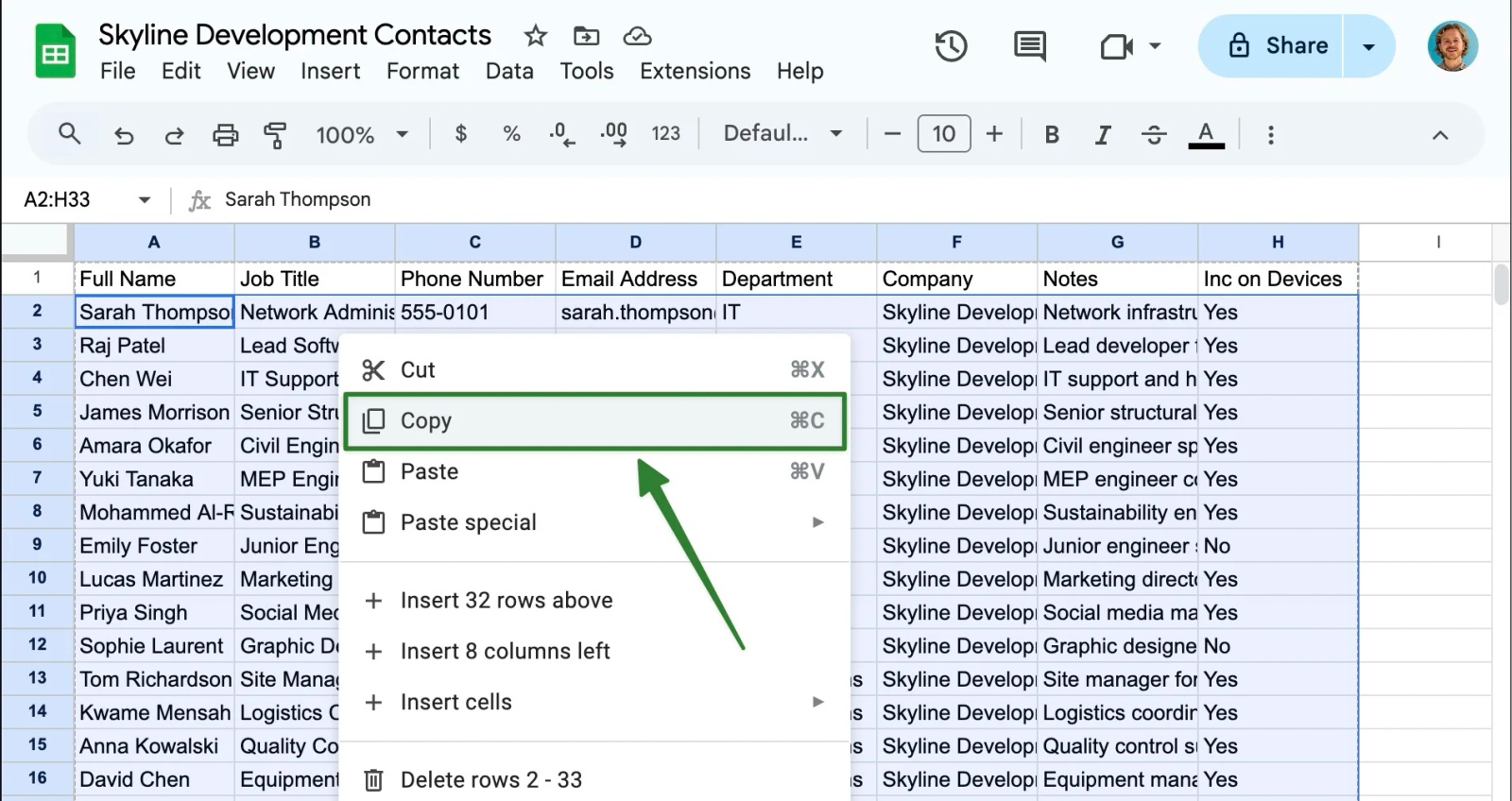Open the Google Sheets home icon
The height and width of the screenshot is (801, 1512).
55,51
